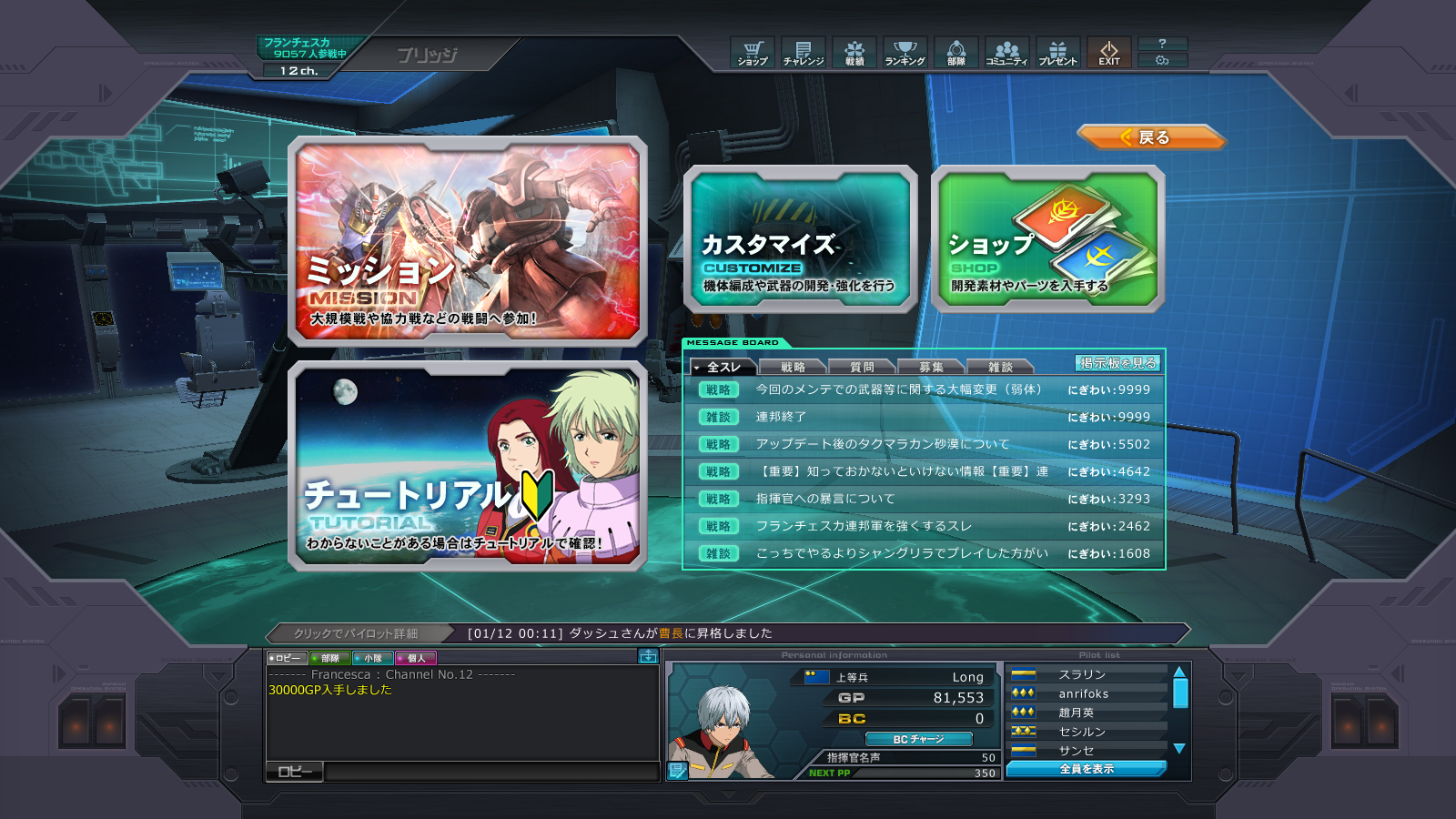
Task: Open the shop cart icon in top toolbar
Action: click(x=753, y=52)
